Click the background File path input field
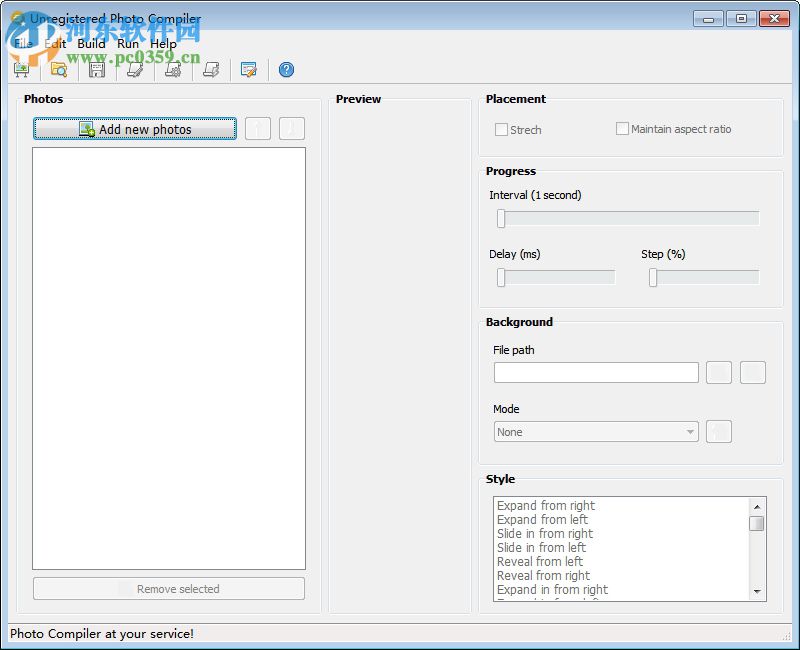This screenshot has height=650, width=800. point(596,373)
